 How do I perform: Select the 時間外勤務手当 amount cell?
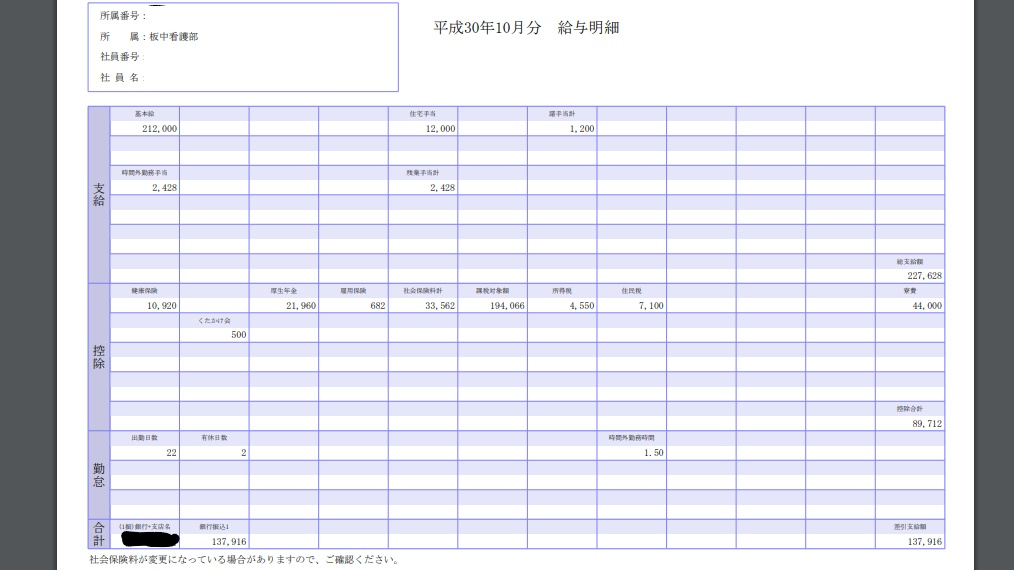pyautogui.click(x=164, y=188)
